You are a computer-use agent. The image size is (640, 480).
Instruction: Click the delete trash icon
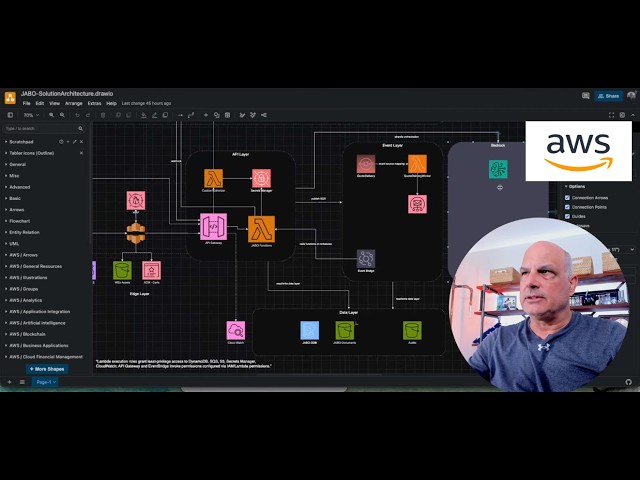pyautogui.click(x=103, y=115)
